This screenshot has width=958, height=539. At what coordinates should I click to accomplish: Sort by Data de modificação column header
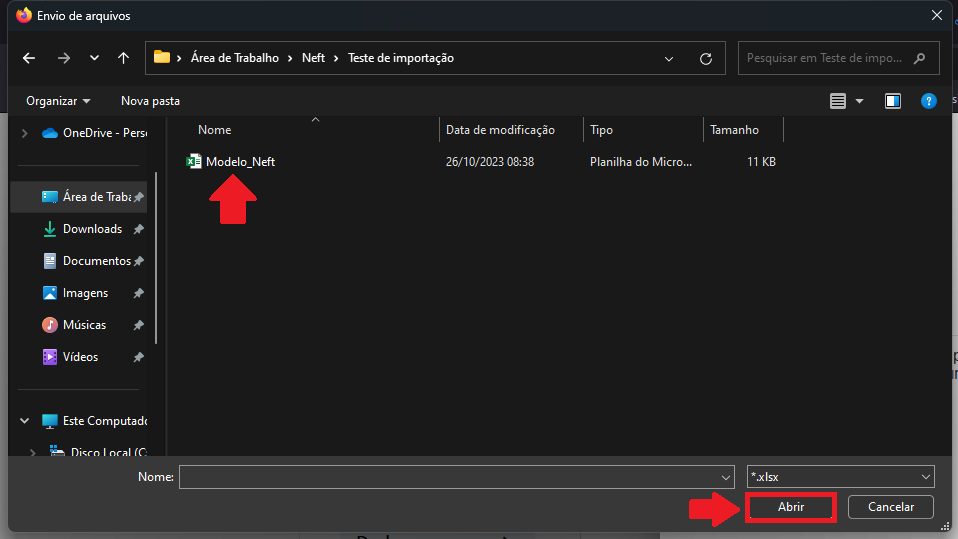[x=500, y=130]
